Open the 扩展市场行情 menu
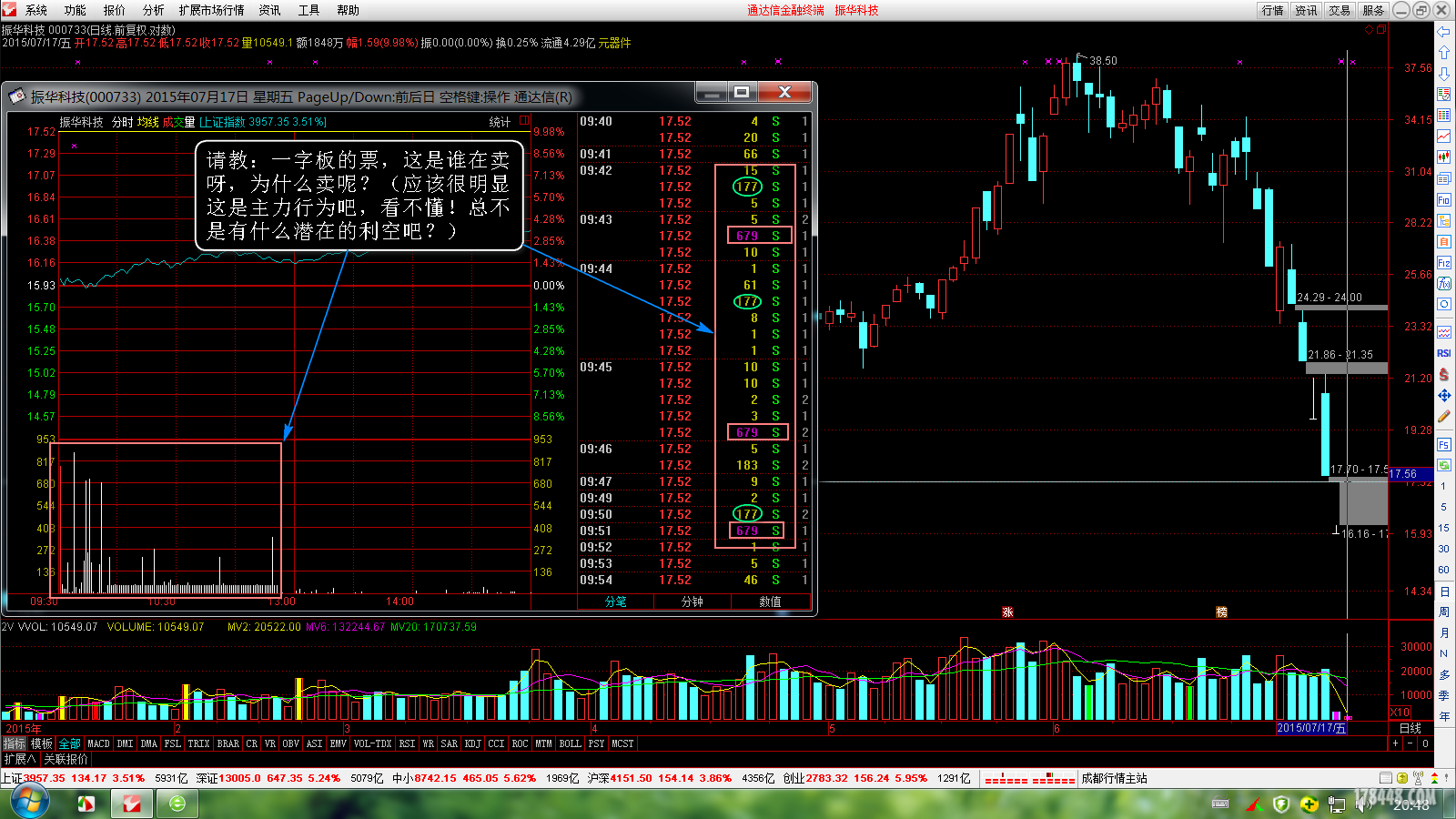The height and width of the screenshot is (819, 1456). pos(211,10)
